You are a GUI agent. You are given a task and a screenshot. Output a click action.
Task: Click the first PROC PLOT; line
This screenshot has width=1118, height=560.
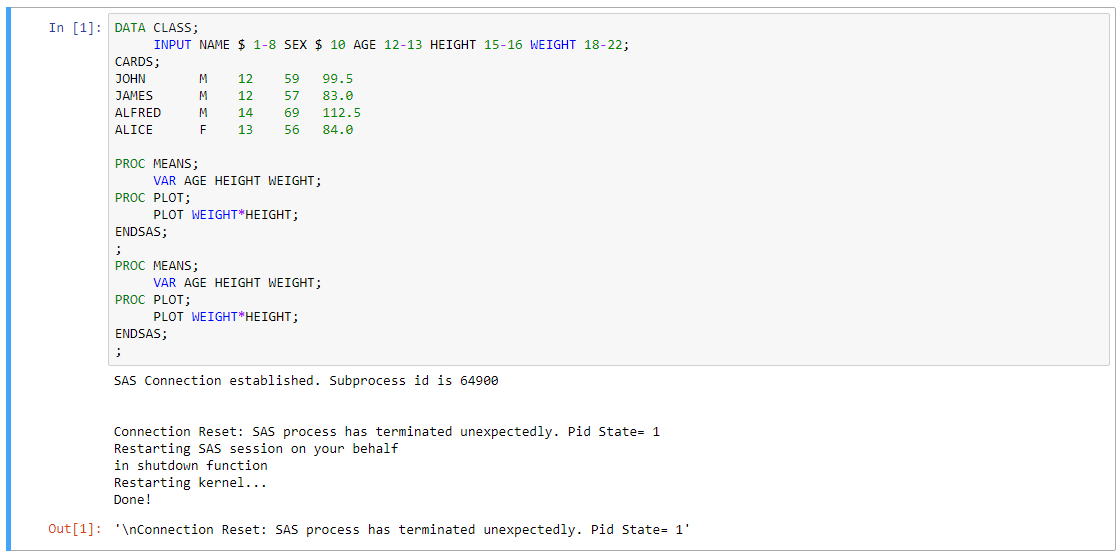point(153,198)
